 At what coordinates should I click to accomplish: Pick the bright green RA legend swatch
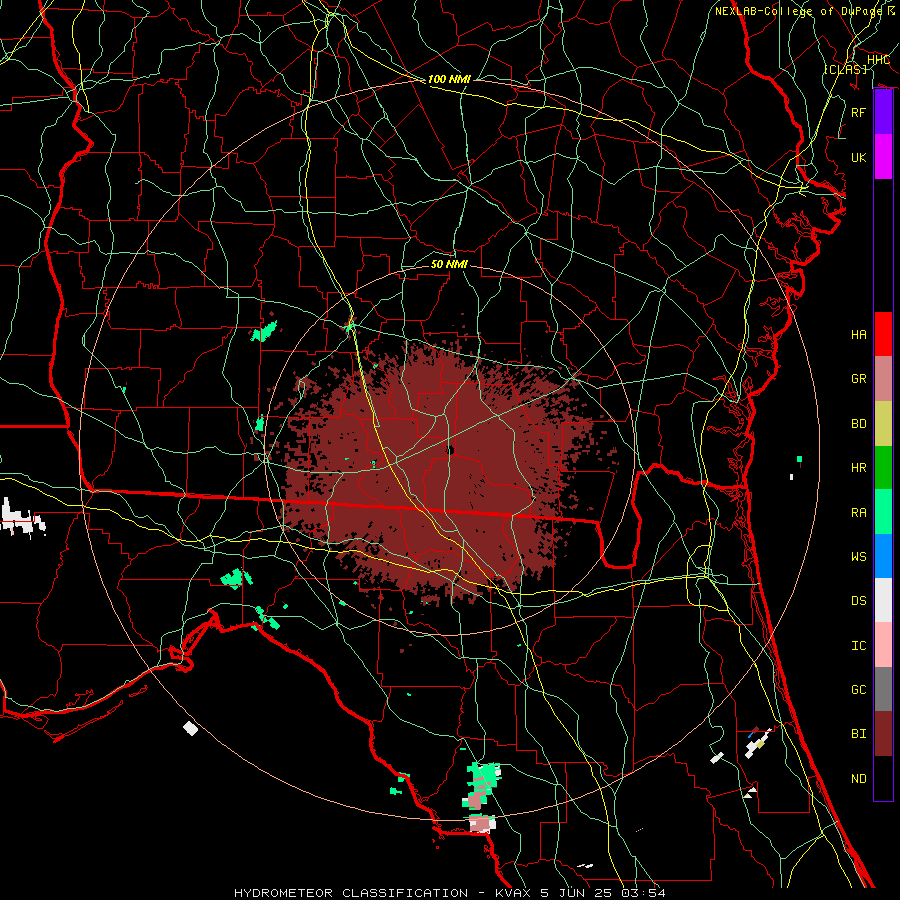click(x=883, y=512)
